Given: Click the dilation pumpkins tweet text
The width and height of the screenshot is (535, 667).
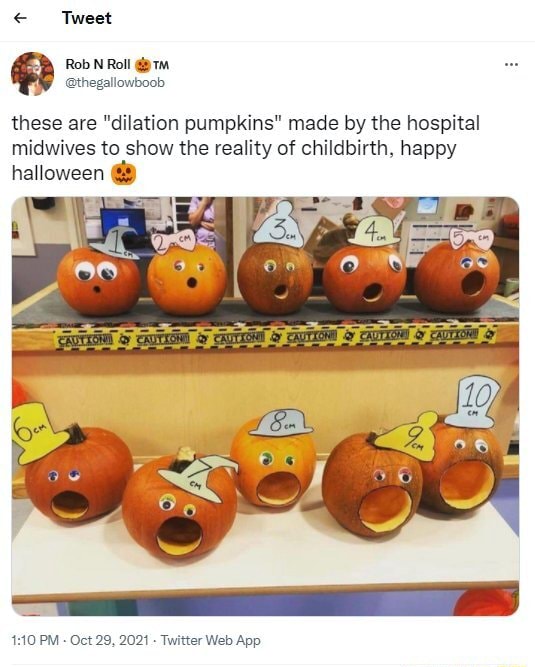Looking at the screenshot, I should [246, 148].
